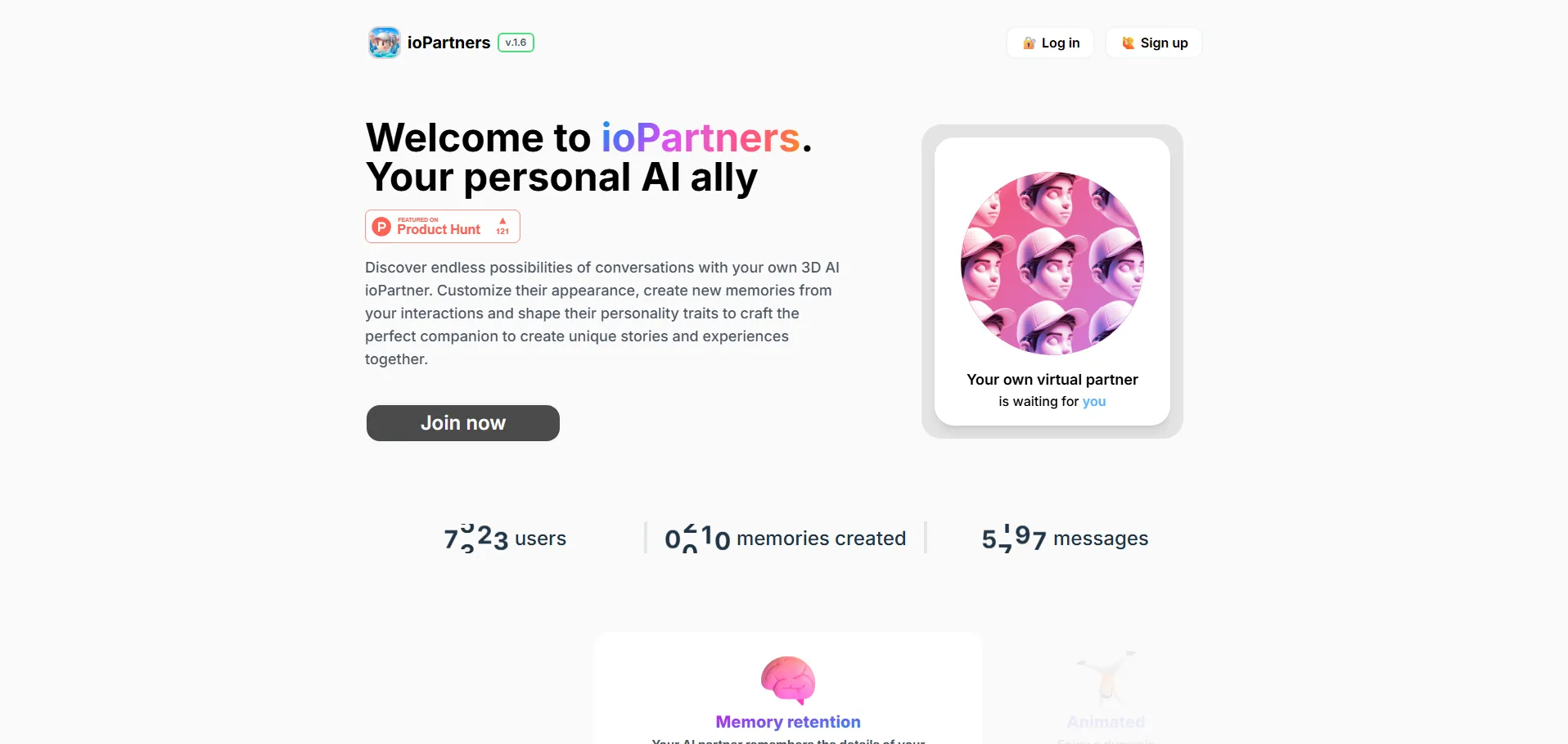Open the Featured on Product Hunt badge
Viewport: 1568px width, 744px height.
click(x=443, y=227)
